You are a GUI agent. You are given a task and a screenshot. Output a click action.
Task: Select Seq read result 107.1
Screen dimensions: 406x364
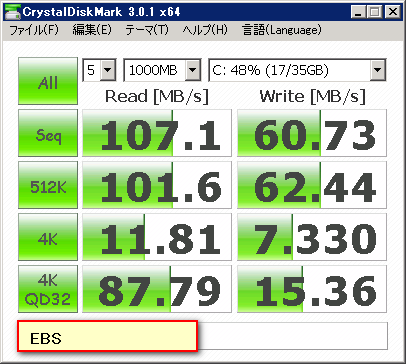[157, 133]
